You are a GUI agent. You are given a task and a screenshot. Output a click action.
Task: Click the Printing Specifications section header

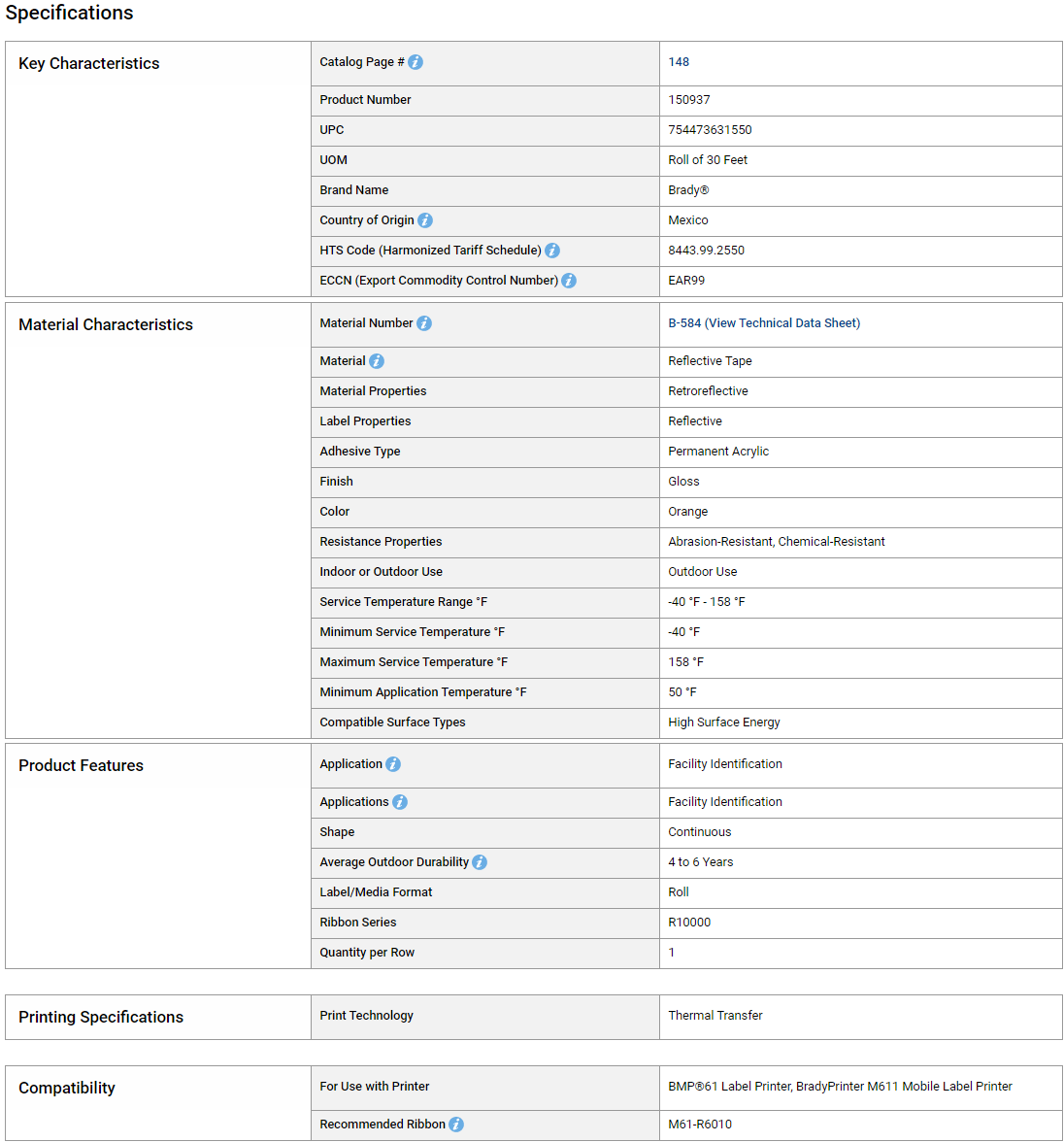coord(101,1017)
